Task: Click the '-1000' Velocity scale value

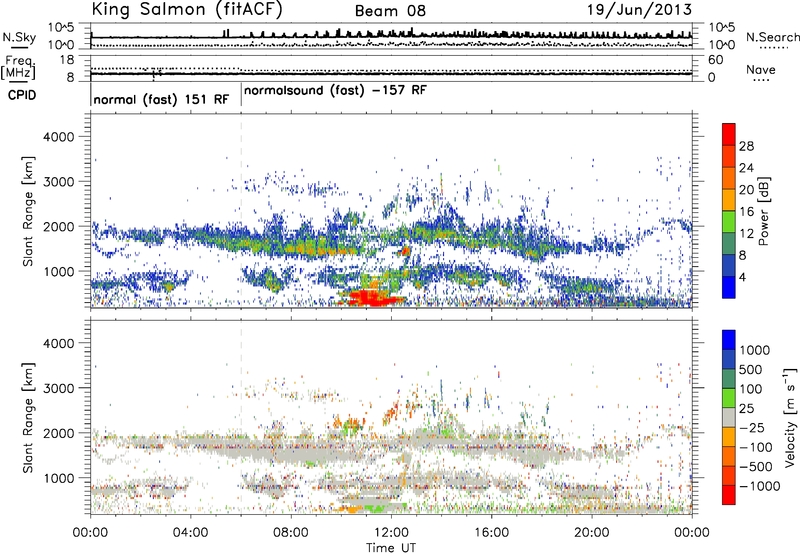Action: tap(760, 486)
